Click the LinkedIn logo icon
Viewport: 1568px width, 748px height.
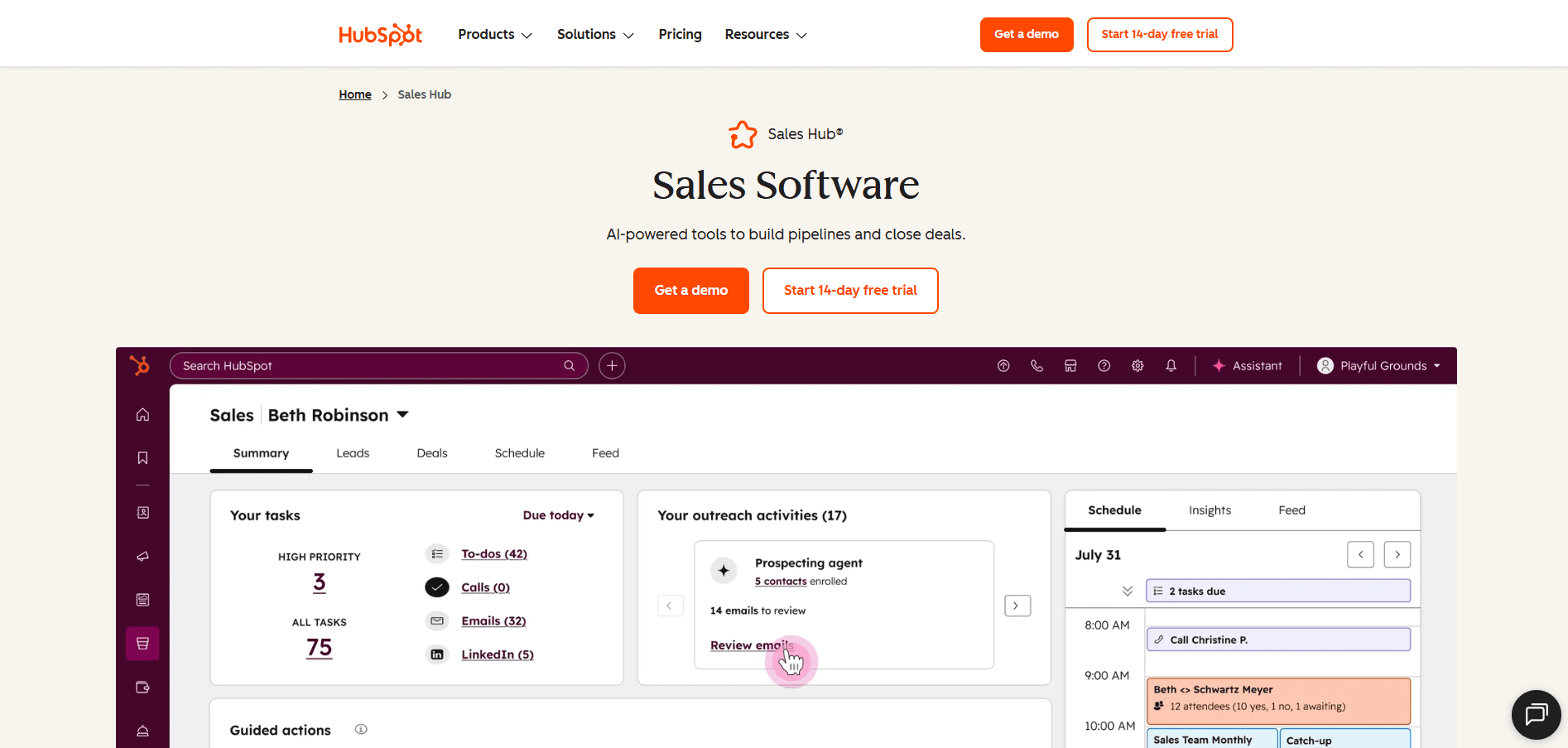coord(437,654)
